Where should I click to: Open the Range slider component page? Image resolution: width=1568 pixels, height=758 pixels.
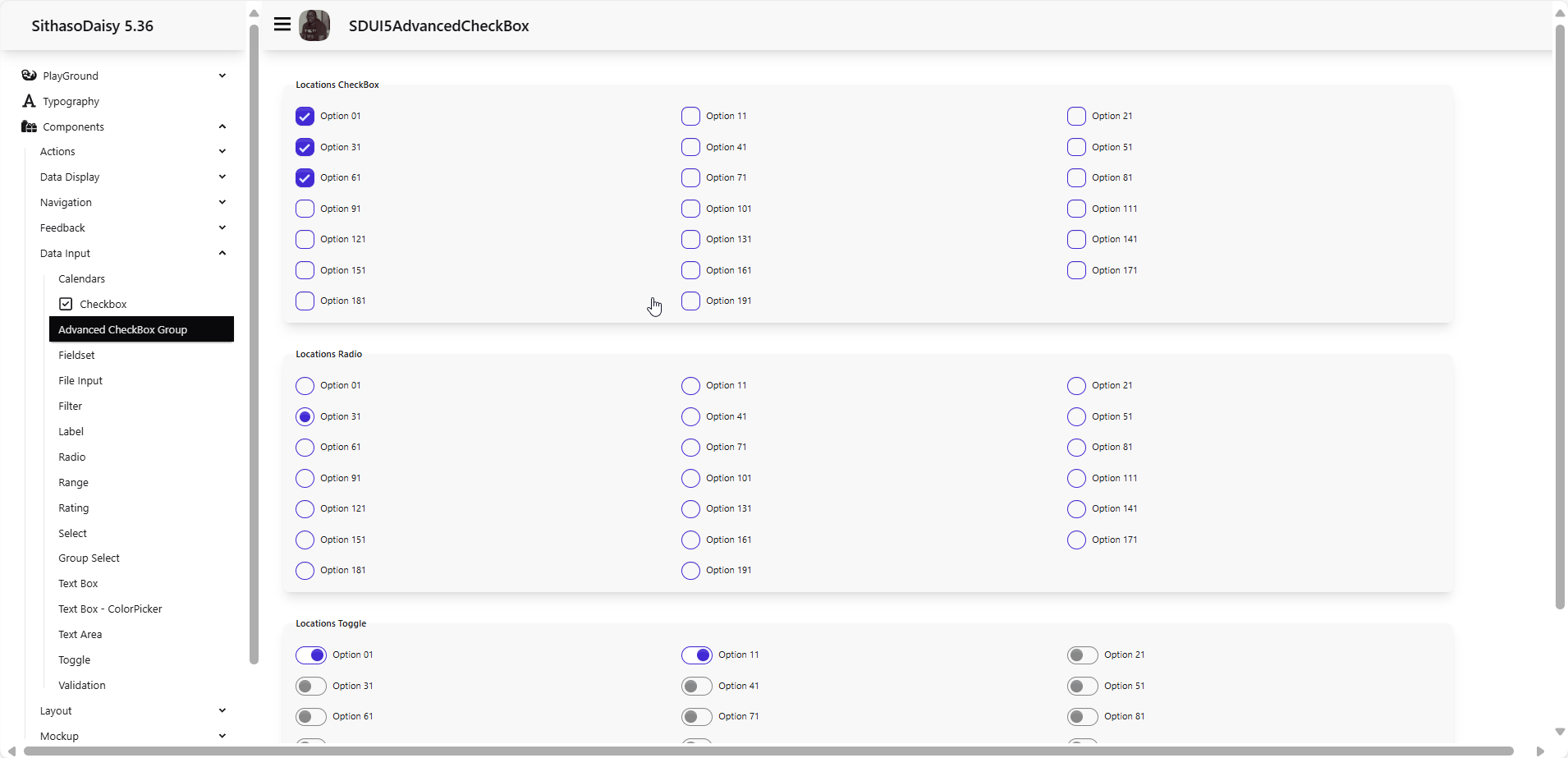coord(73,482)
